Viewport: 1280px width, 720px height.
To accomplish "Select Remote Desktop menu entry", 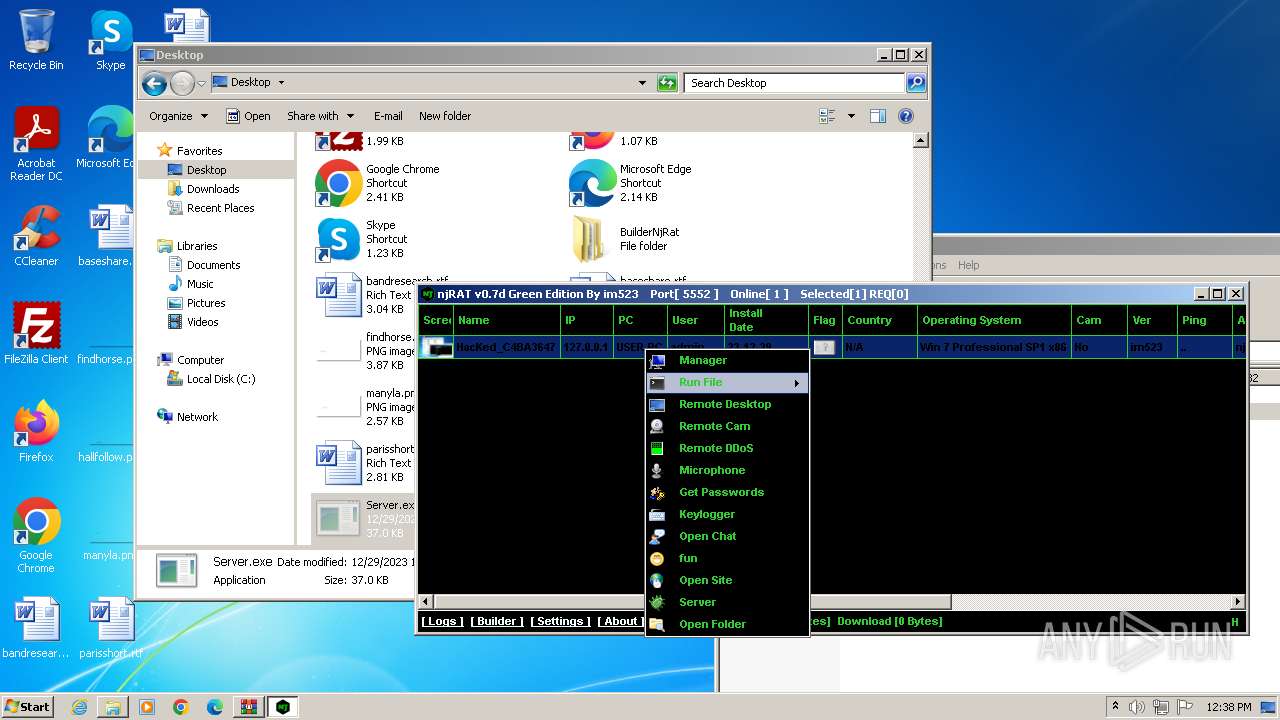I will [x=727, y=404].
